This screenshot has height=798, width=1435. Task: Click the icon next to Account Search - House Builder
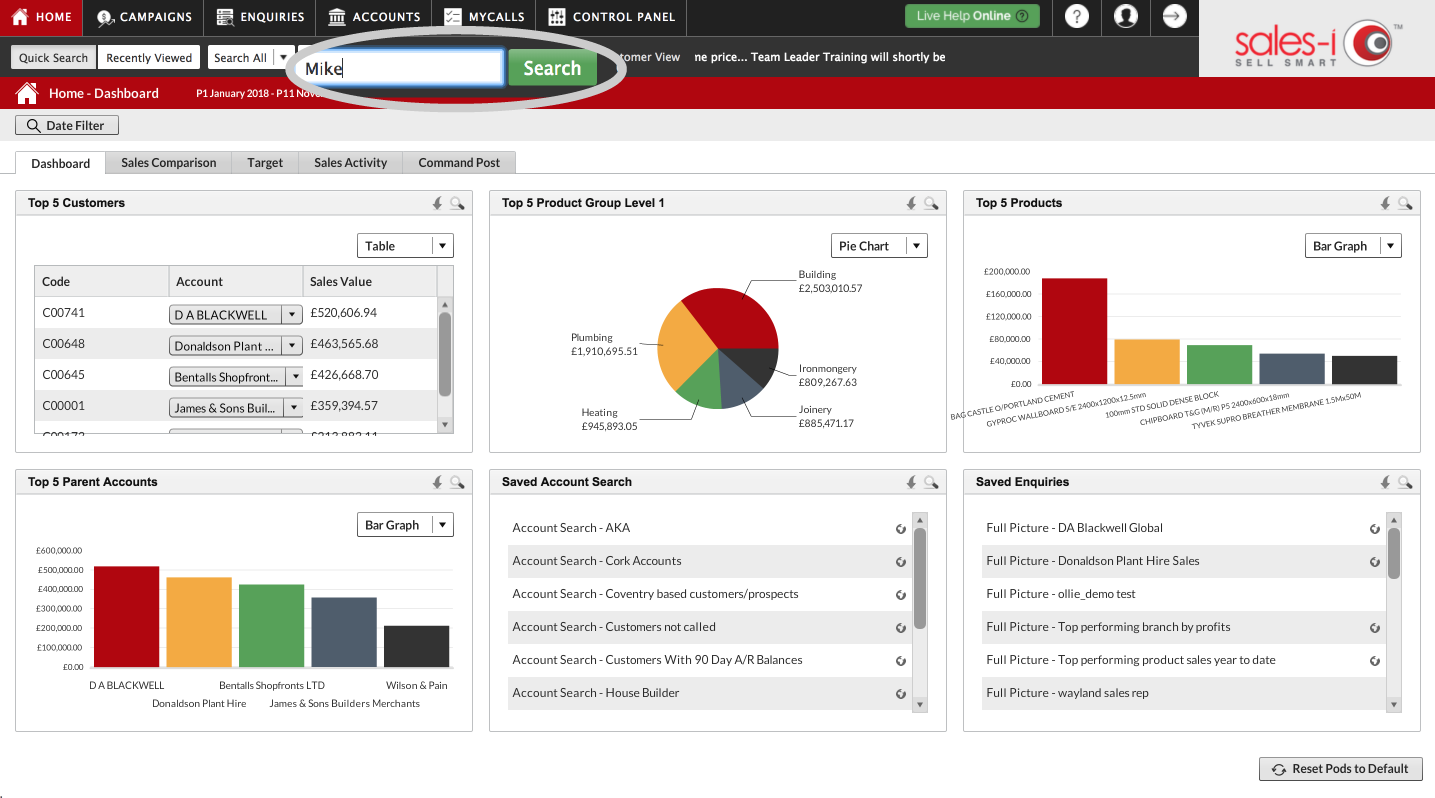[901, 694]
